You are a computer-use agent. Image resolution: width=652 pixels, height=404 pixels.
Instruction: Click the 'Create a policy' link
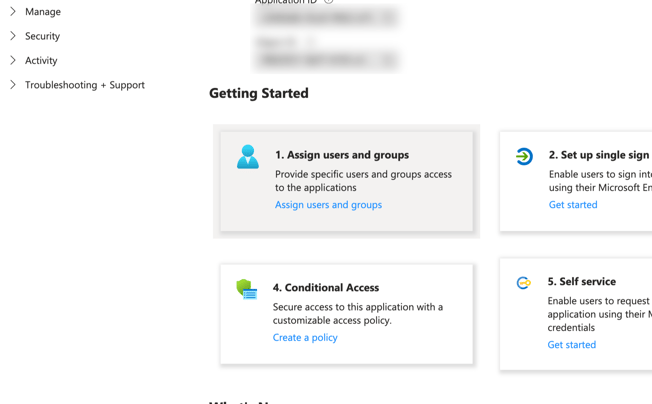point(305,338)
